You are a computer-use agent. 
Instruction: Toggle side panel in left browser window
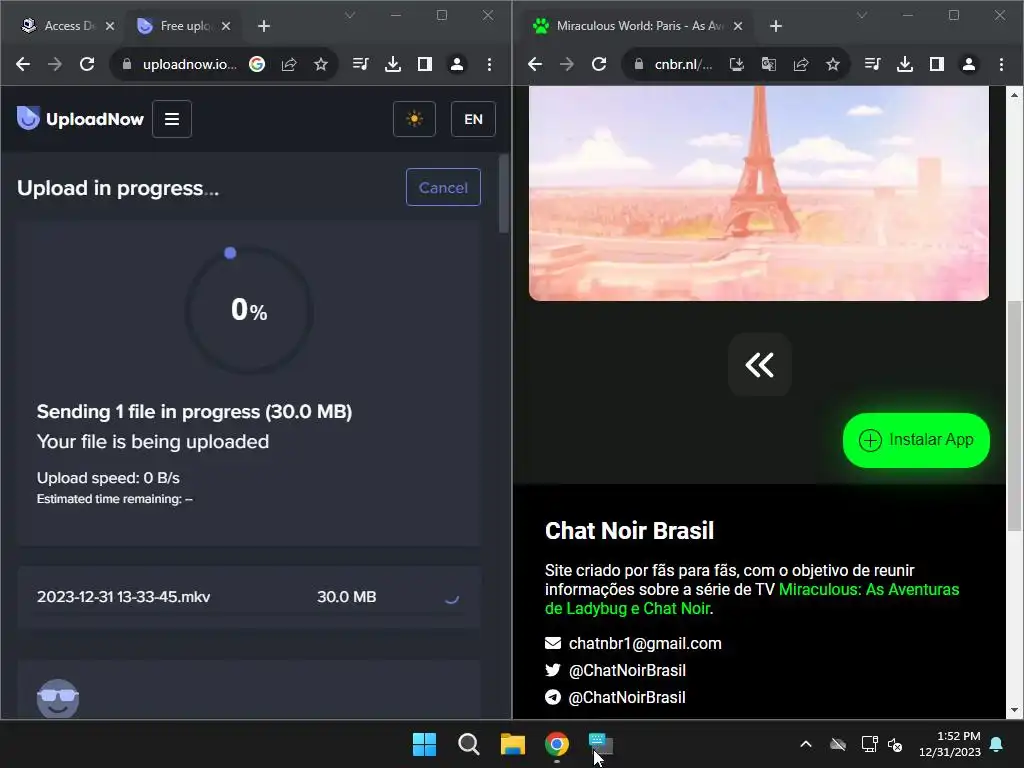[424, 64]
